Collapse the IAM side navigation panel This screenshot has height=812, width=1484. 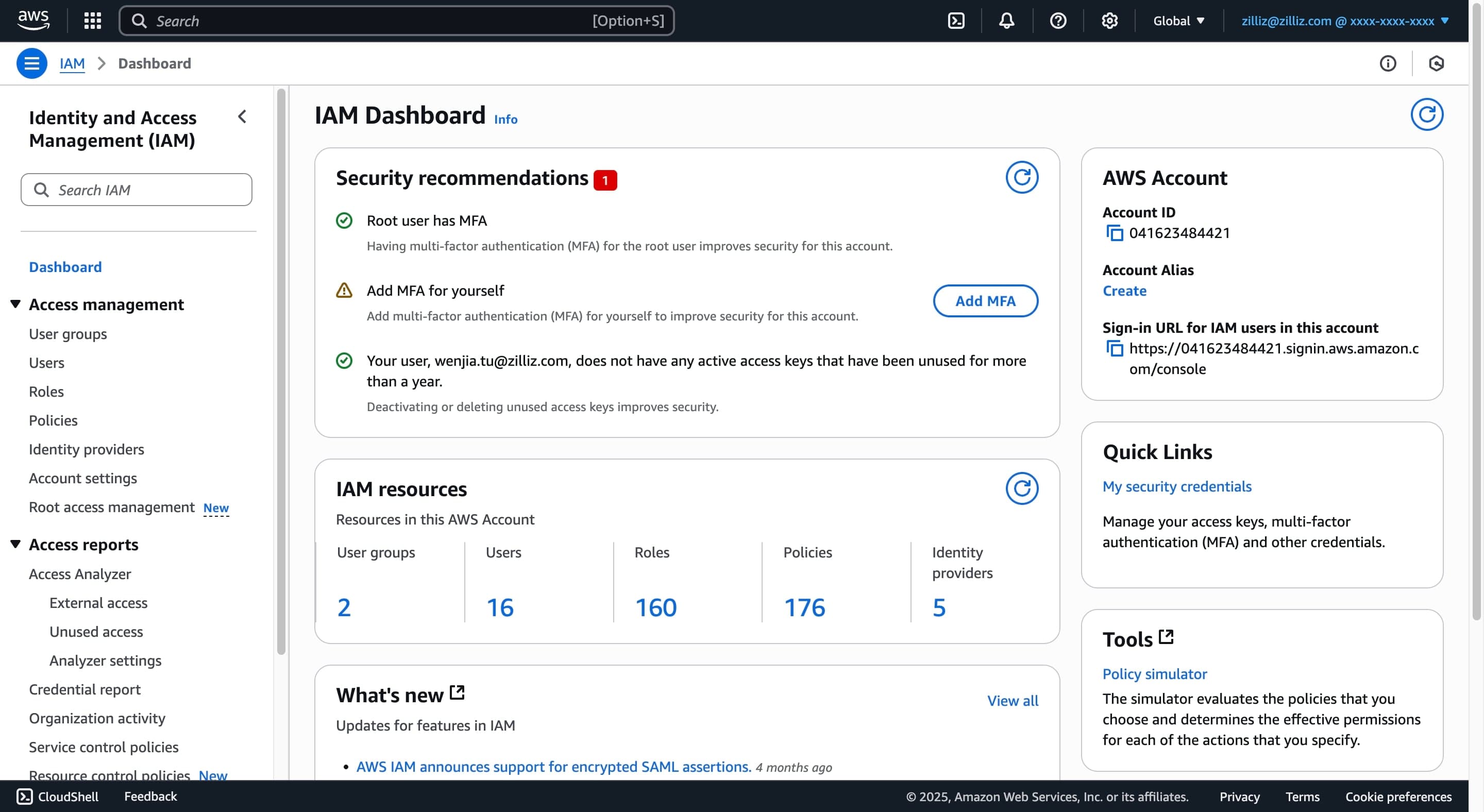[x=243, y=117]
